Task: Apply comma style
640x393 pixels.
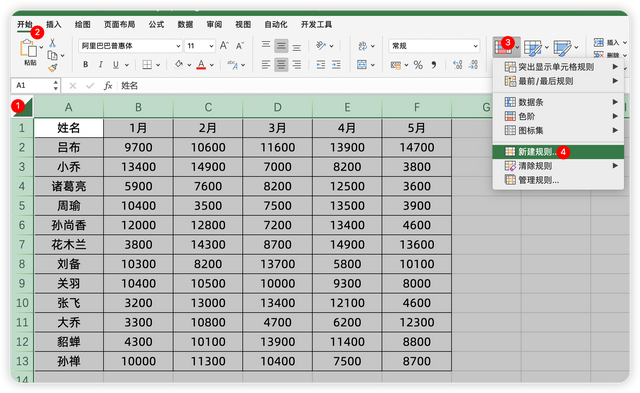Action: (433, 64)
